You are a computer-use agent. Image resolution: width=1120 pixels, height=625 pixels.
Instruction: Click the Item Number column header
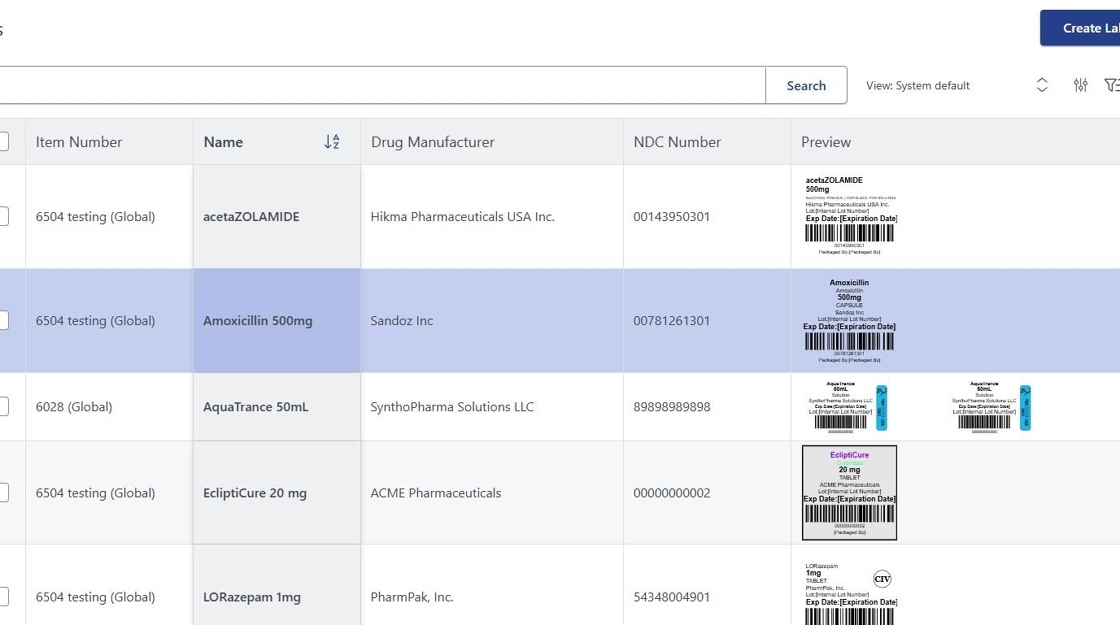pos(79,142)
